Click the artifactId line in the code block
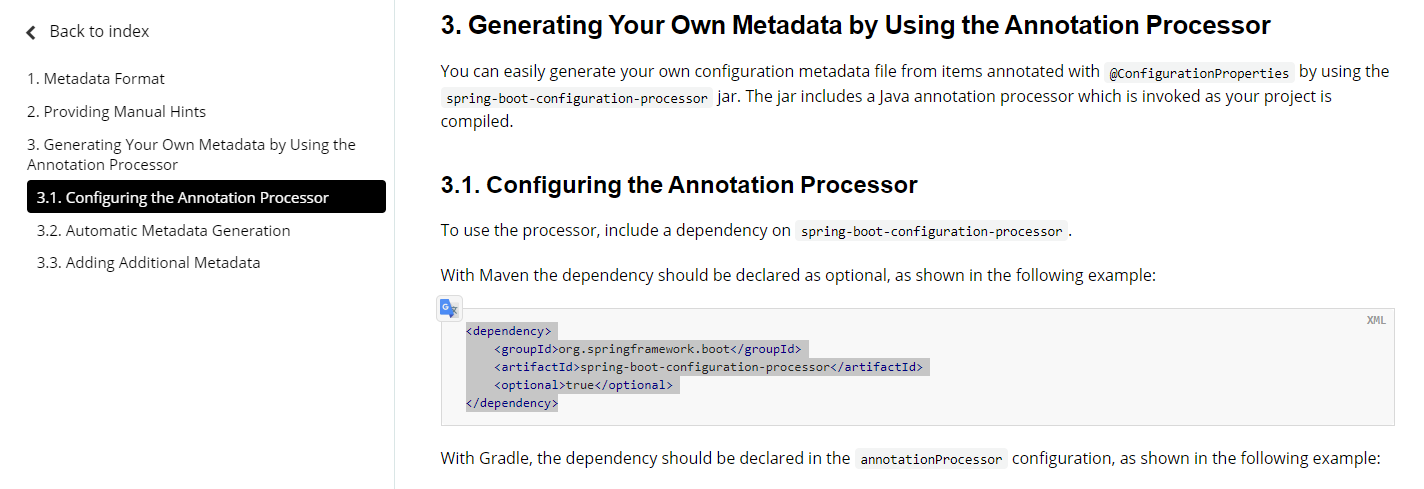The height and width of the screenshot is (489, 1424). pos(708,367)
